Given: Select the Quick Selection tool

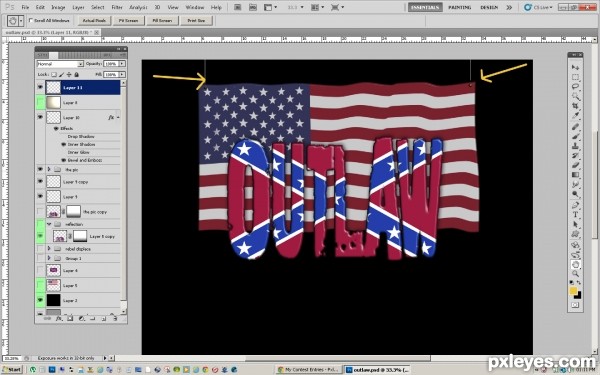Looking at the screenshot, I should pyautogui.click(x=575, y=96).
